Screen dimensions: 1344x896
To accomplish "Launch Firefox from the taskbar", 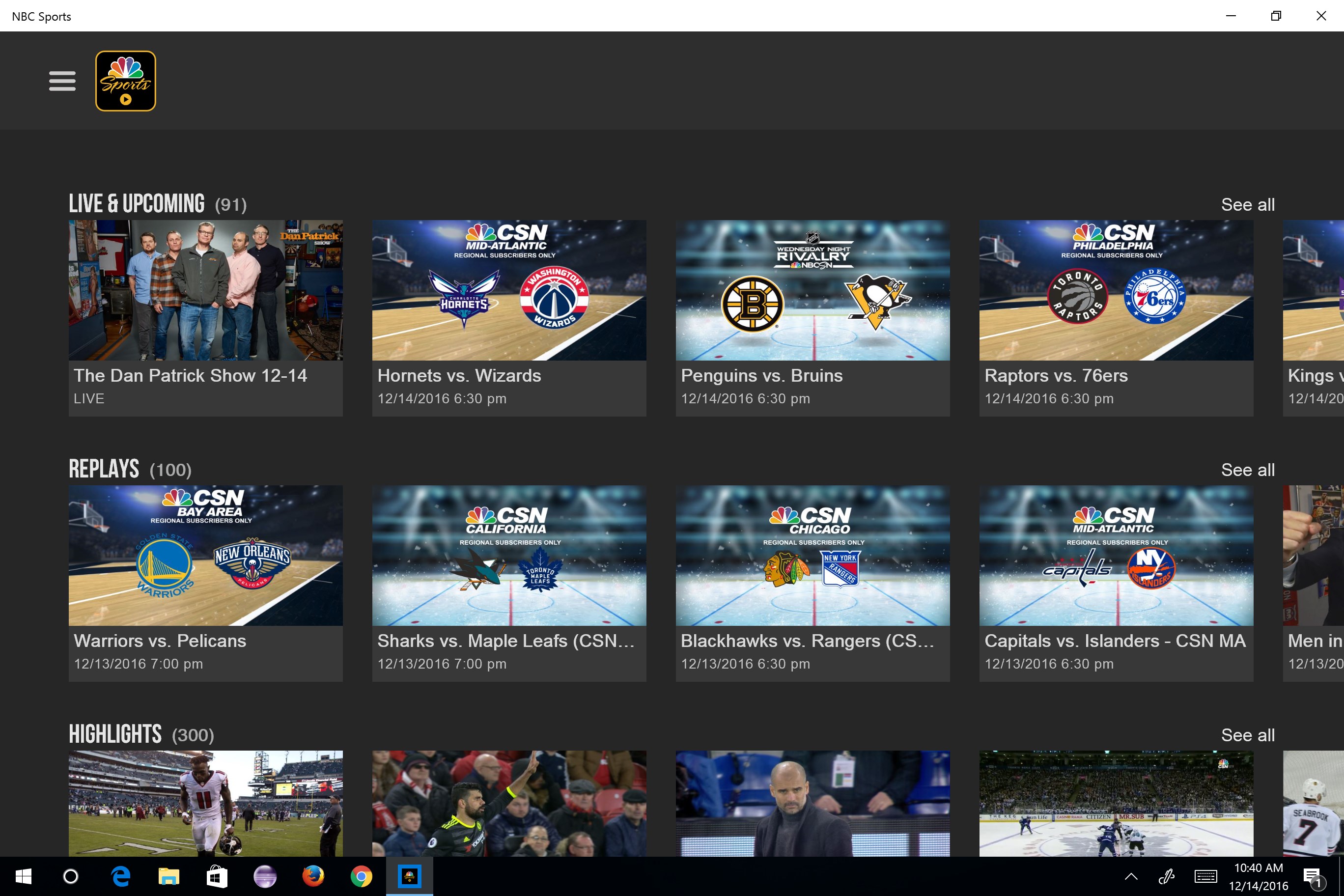I will click(312, 876).
